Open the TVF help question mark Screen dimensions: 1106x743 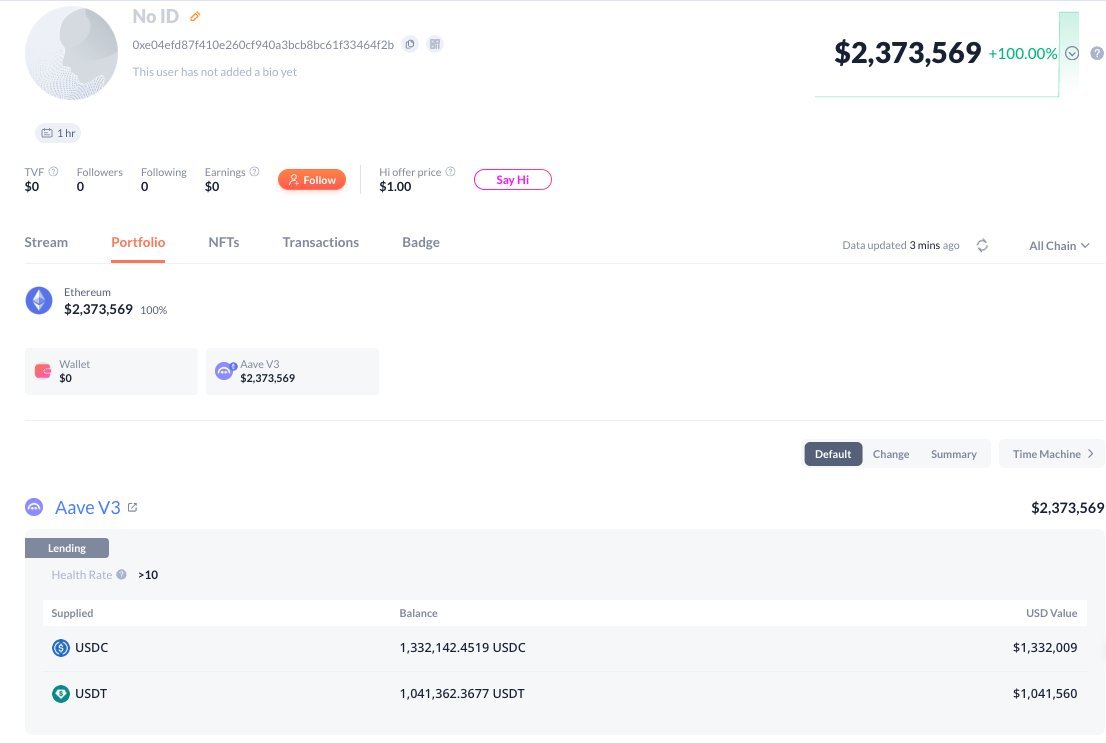tap(53, 171)
